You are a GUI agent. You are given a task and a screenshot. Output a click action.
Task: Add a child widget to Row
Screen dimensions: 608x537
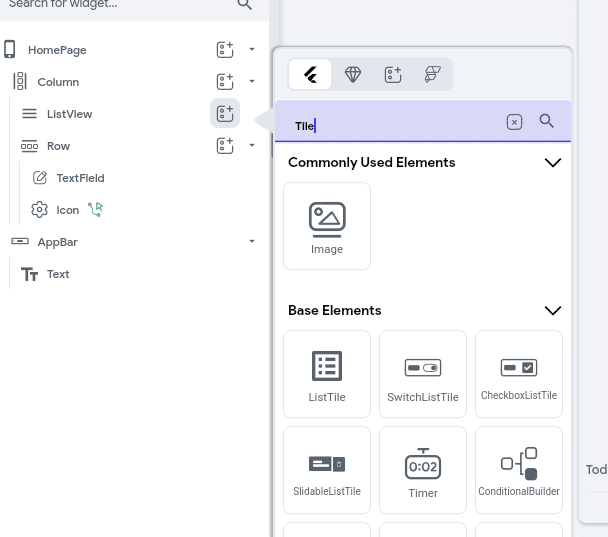[225, 145]
